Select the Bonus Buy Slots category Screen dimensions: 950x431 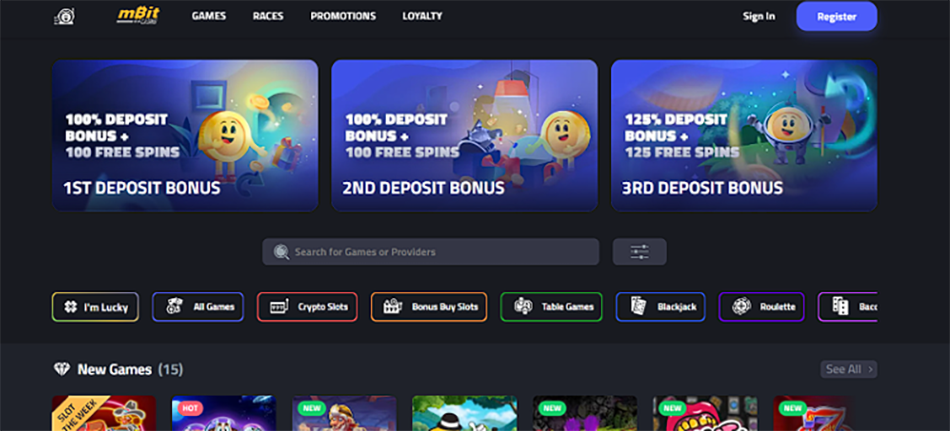point(429,307)
